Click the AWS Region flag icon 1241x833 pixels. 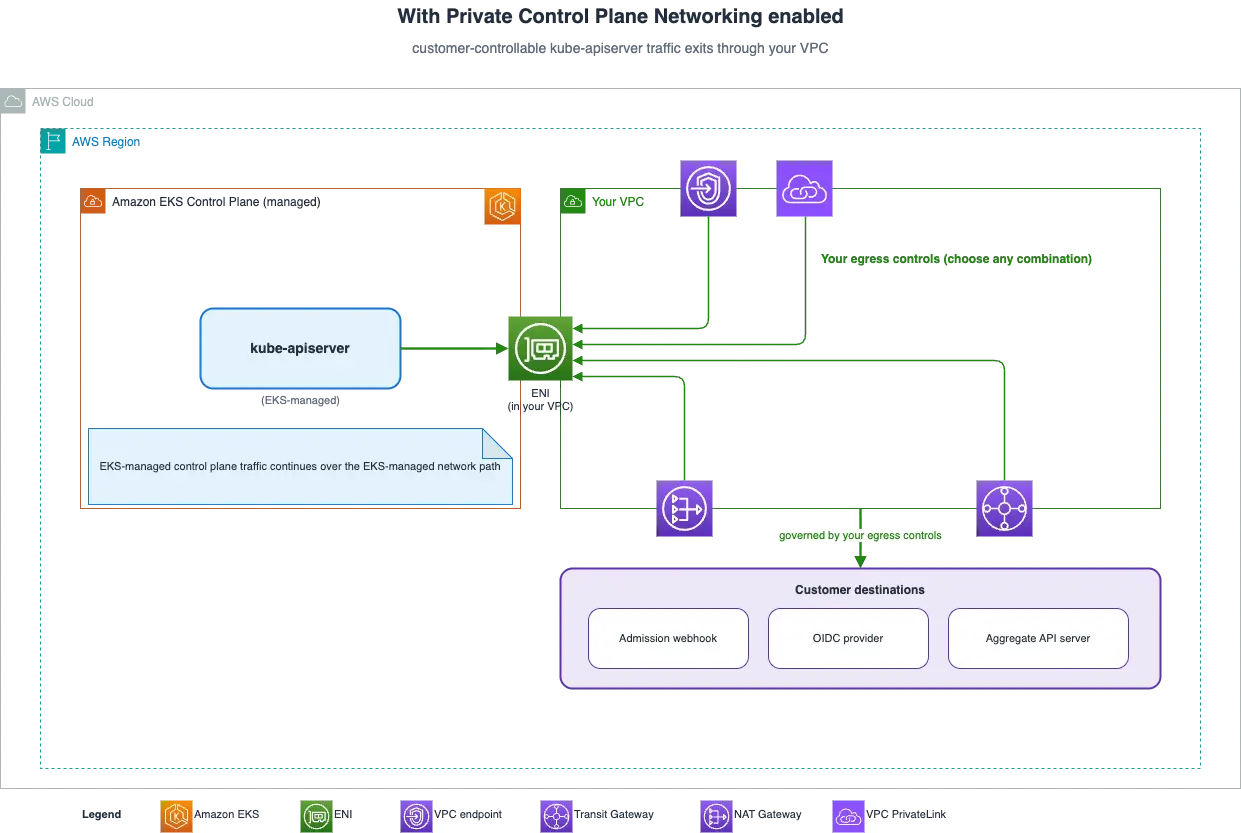[53, 141]
